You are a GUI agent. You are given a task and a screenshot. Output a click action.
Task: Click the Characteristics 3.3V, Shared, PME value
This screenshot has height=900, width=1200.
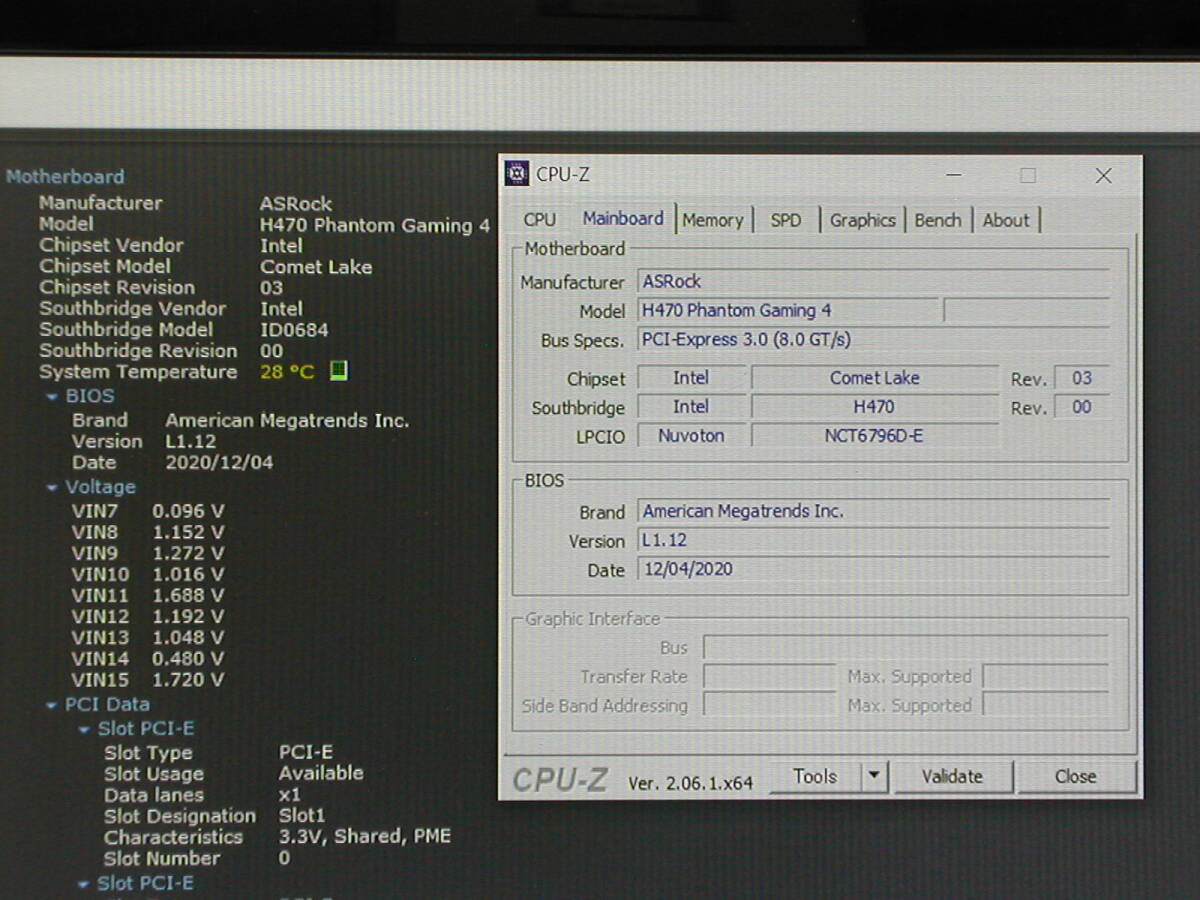point(365,836)
